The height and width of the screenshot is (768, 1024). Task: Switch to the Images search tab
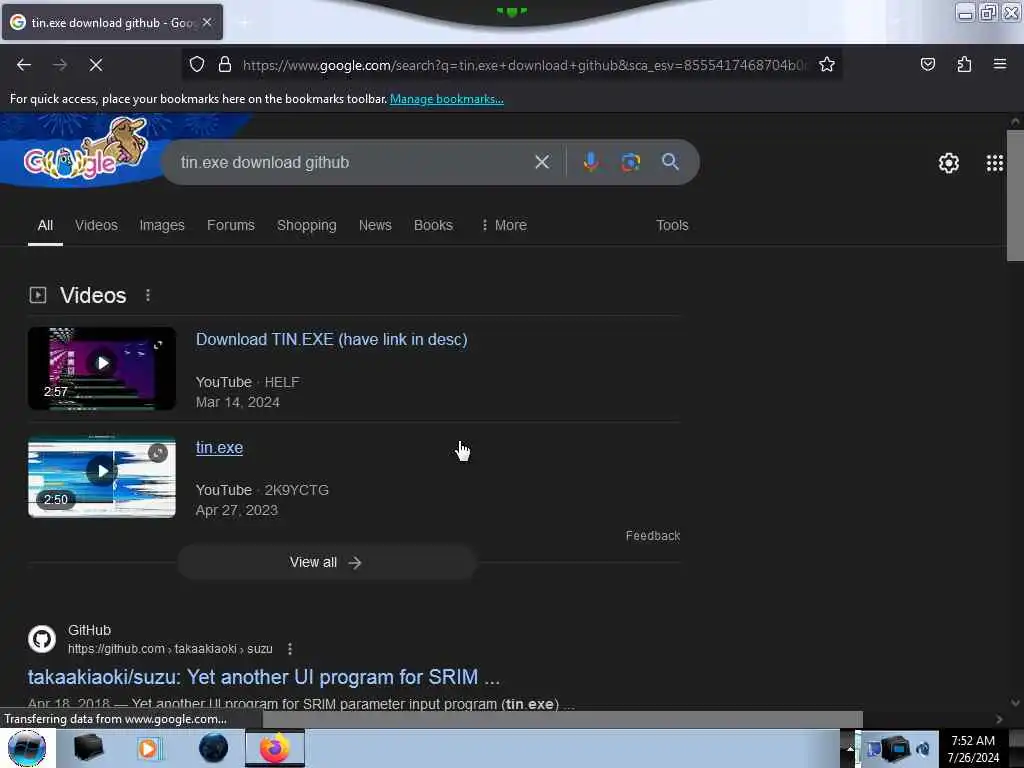[162, 225]
